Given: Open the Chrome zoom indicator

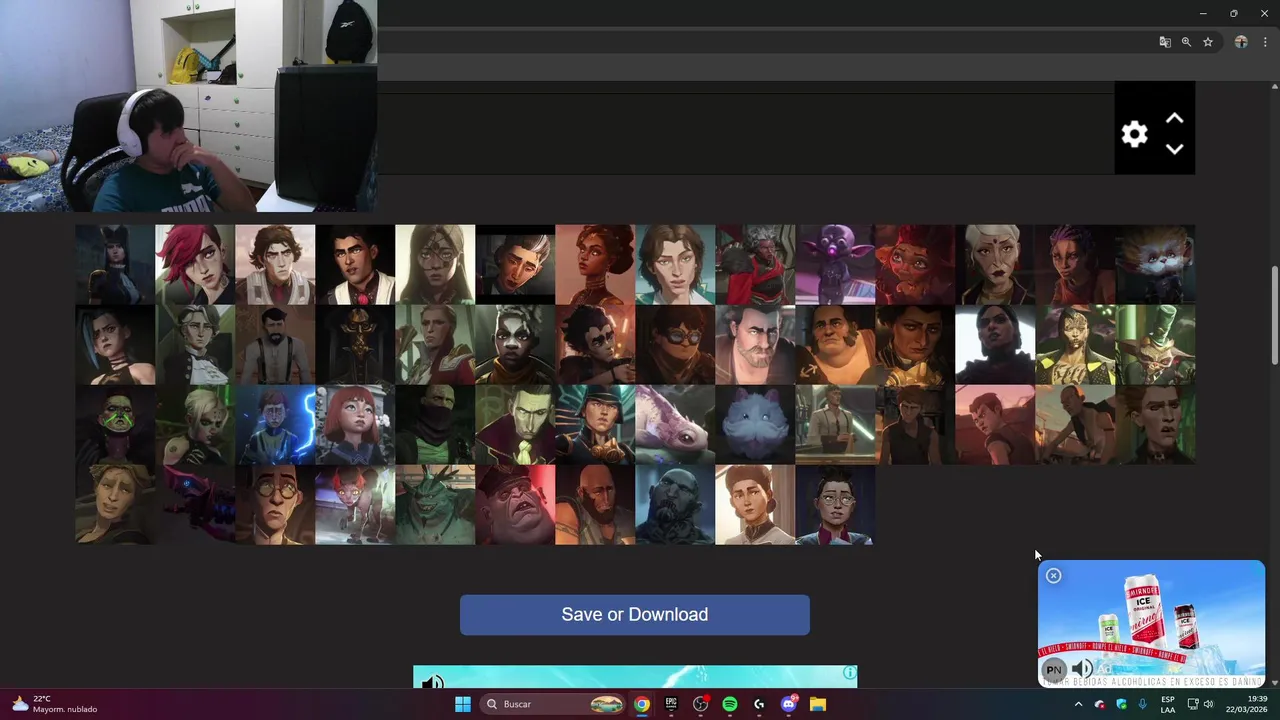Looking at the screenshot, I should 1186,42.
